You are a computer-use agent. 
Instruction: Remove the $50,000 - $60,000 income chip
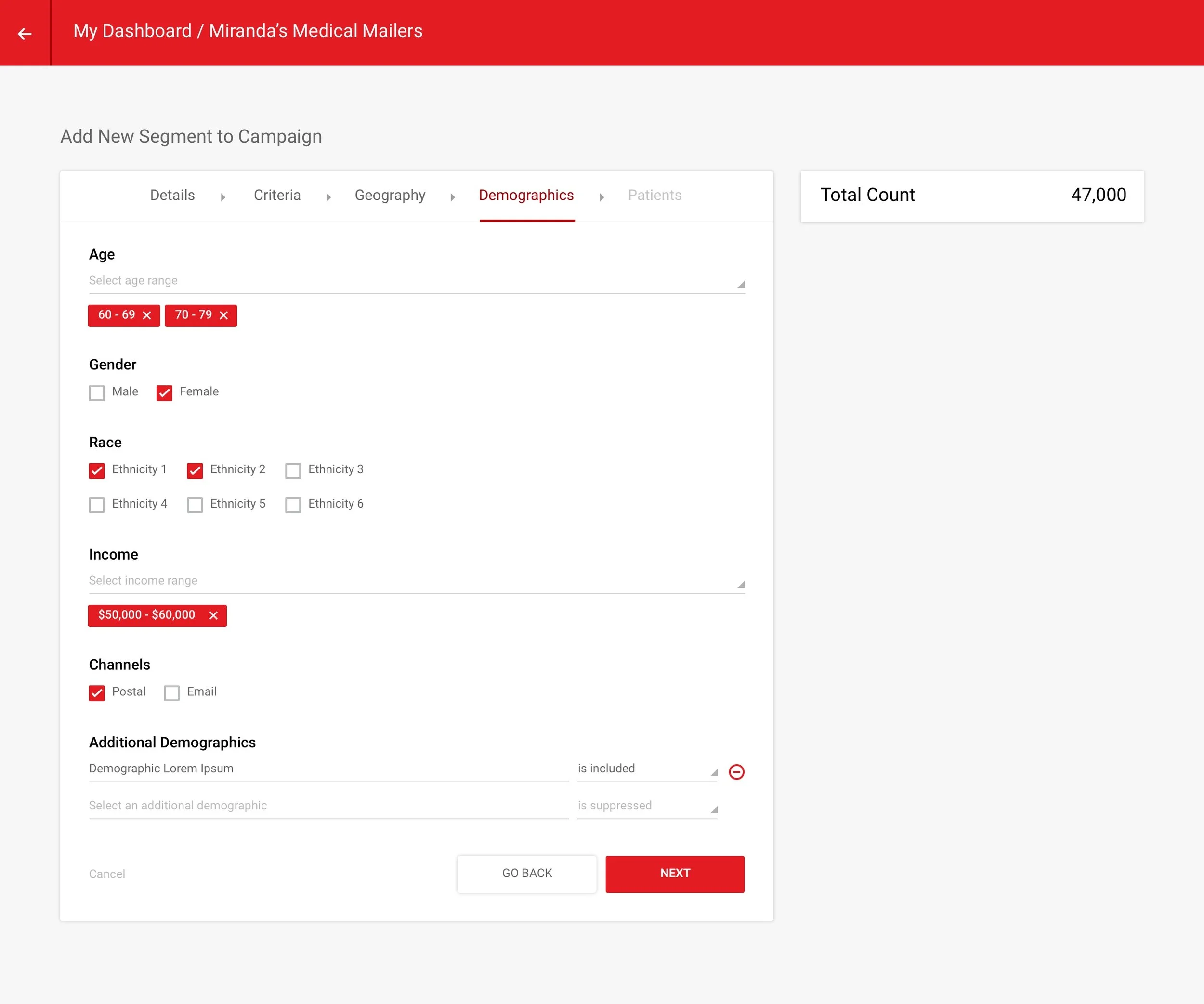(x=213, y=615)
